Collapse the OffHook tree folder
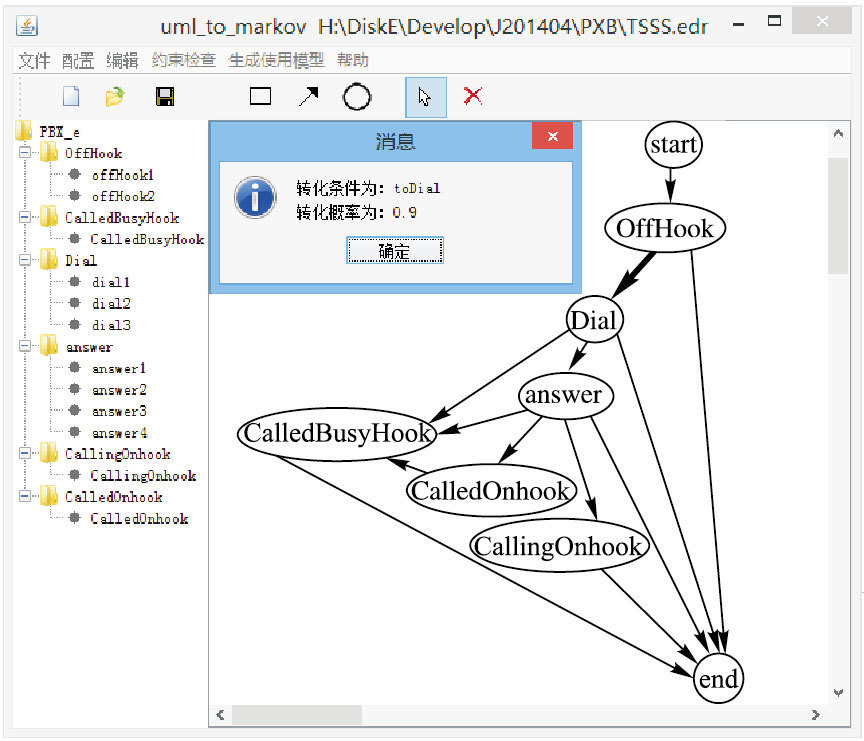The image size is (864, 741). pos(24,153)
